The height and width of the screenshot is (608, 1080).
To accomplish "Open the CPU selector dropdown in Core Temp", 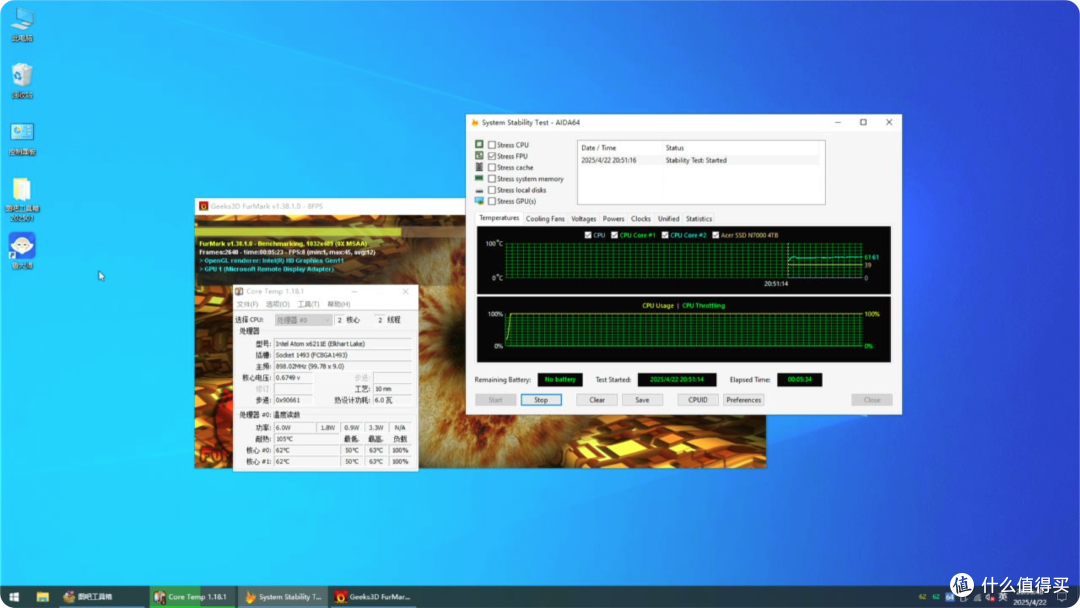I will (x=303, y=320).
